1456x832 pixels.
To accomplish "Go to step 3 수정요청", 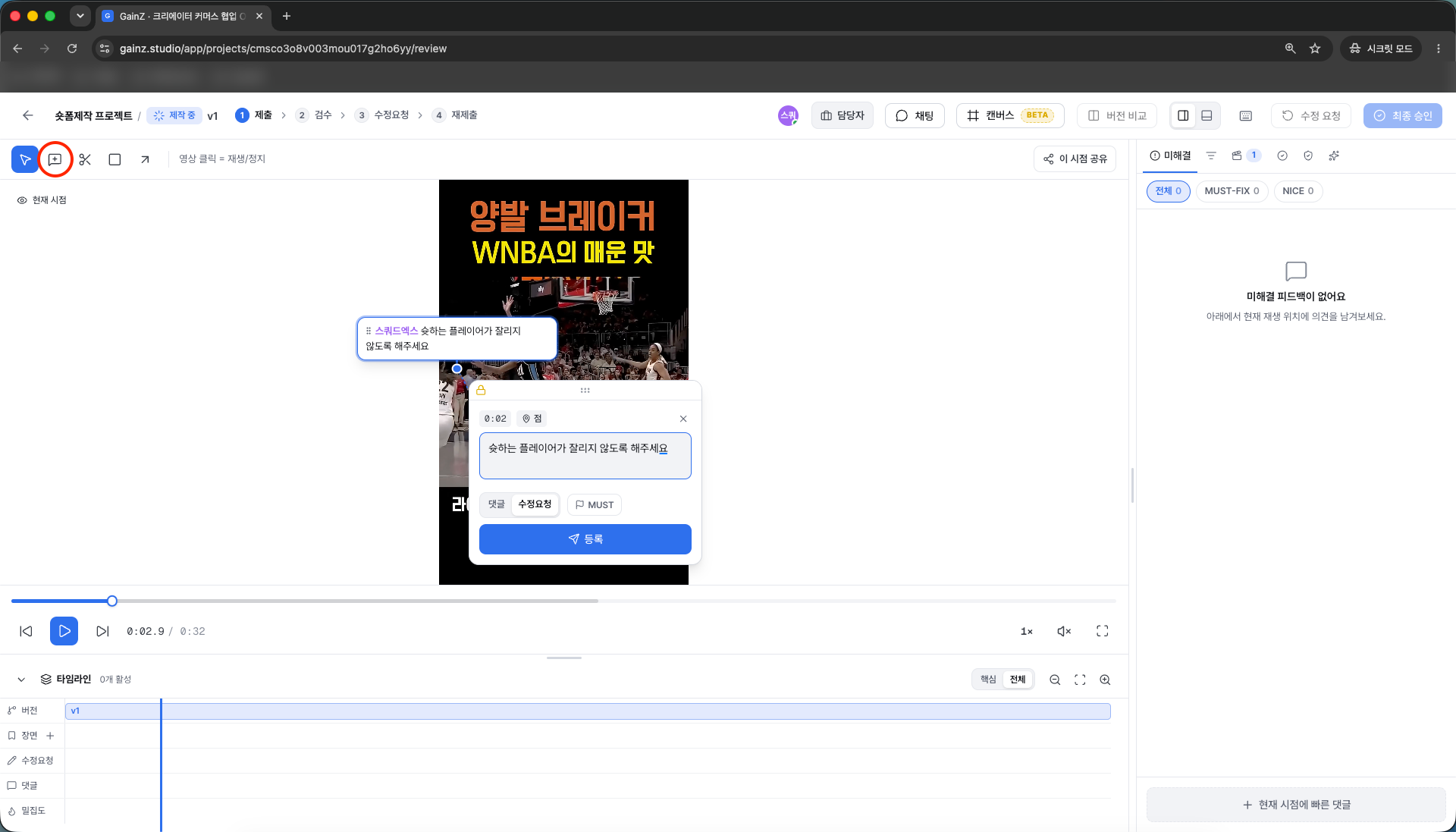I will (382, 115).
